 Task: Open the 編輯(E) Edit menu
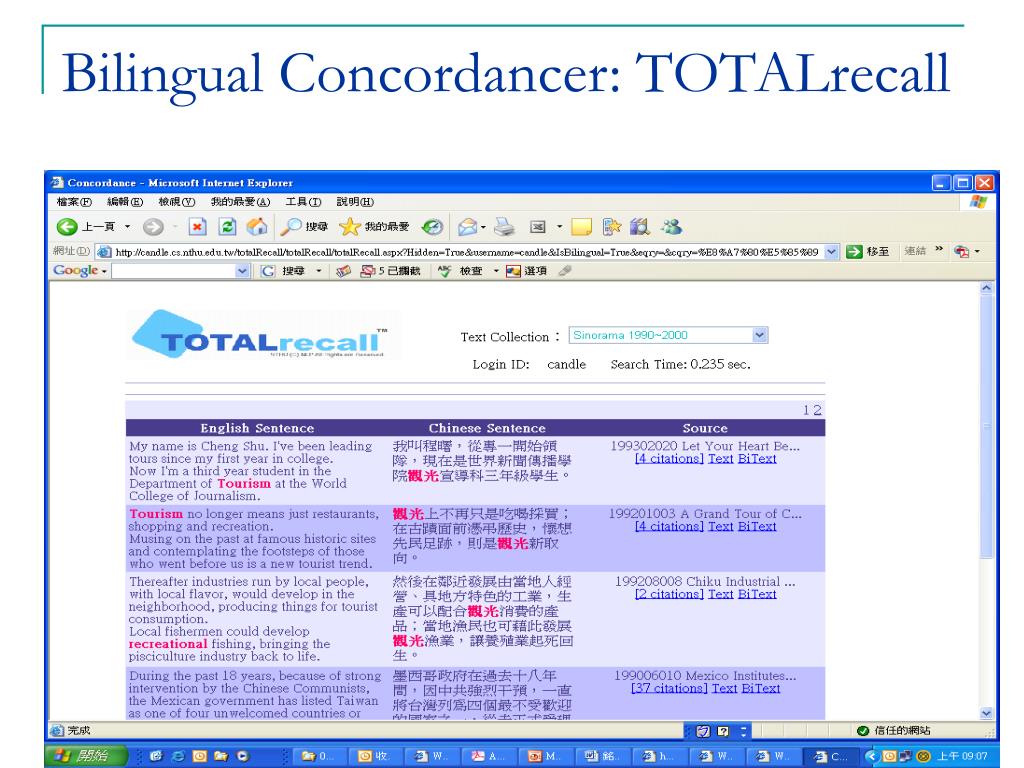click(125, 202)
